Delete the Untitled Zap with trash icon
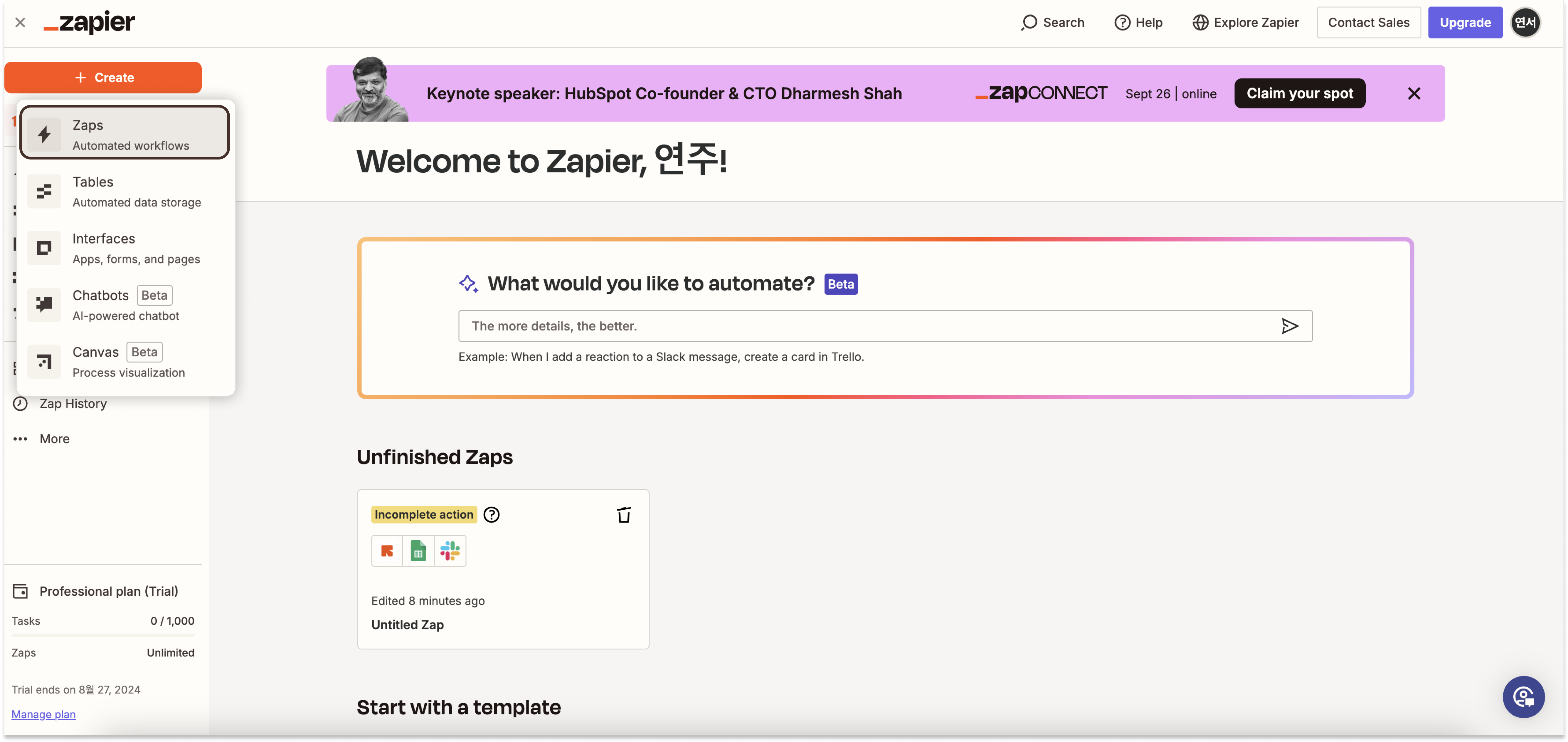This screenshot has height=742, width=1568. coord(623,515)
